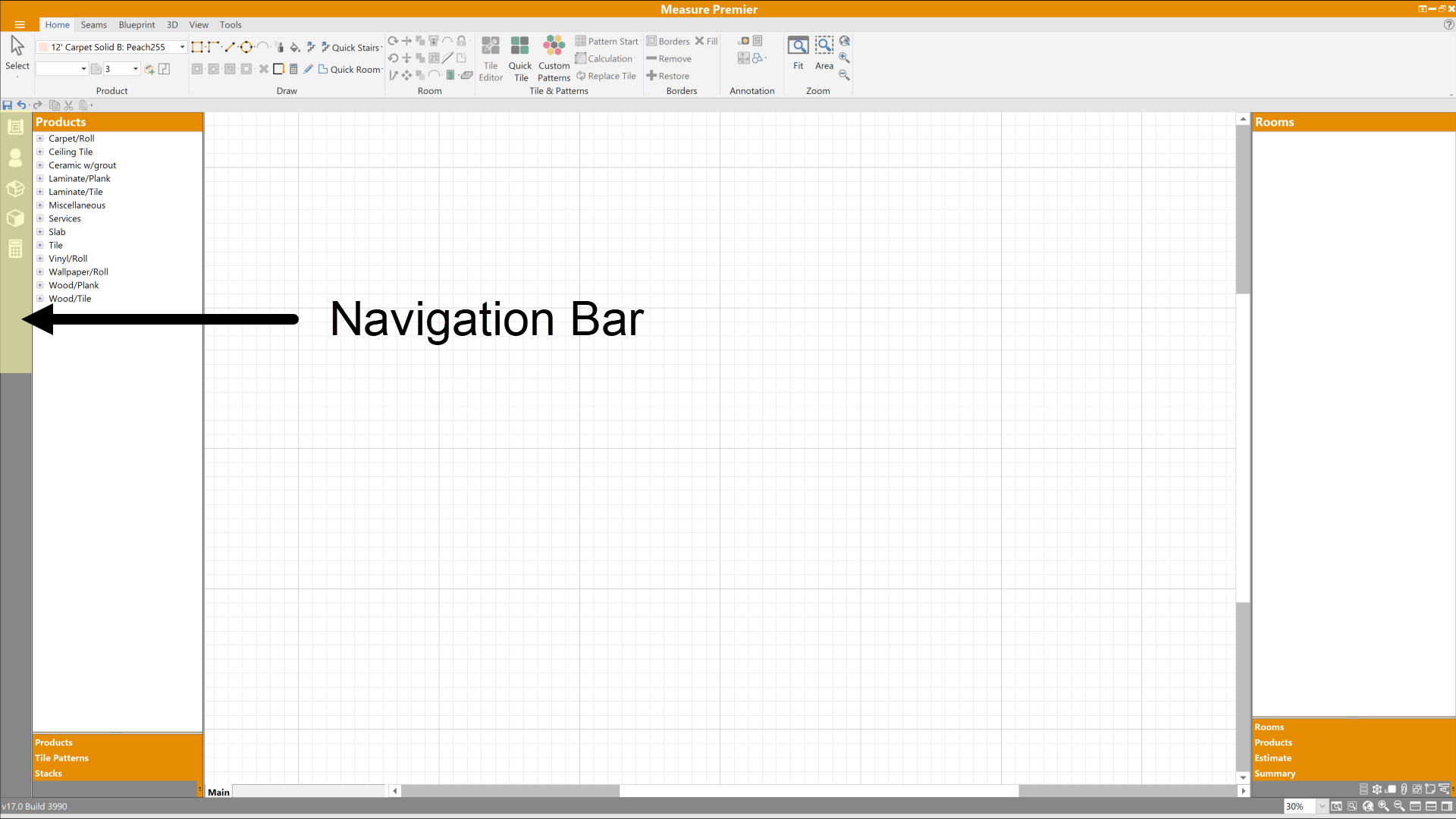Click Pattern Start button
Viewport: 1456px width, 819px height.
click(x=607, y=41)
